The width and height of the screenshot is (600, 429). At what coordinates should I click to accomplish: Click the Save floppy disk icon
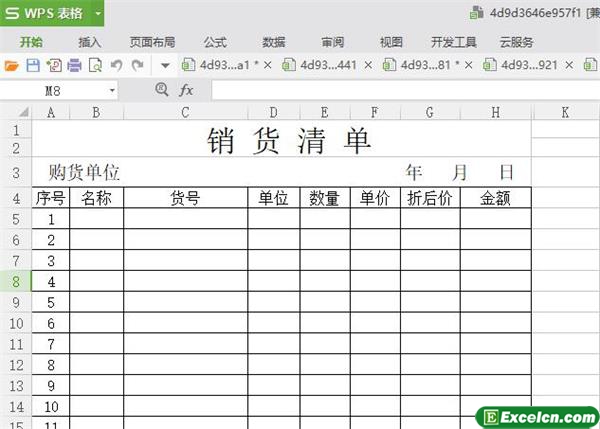pos(33,65)
